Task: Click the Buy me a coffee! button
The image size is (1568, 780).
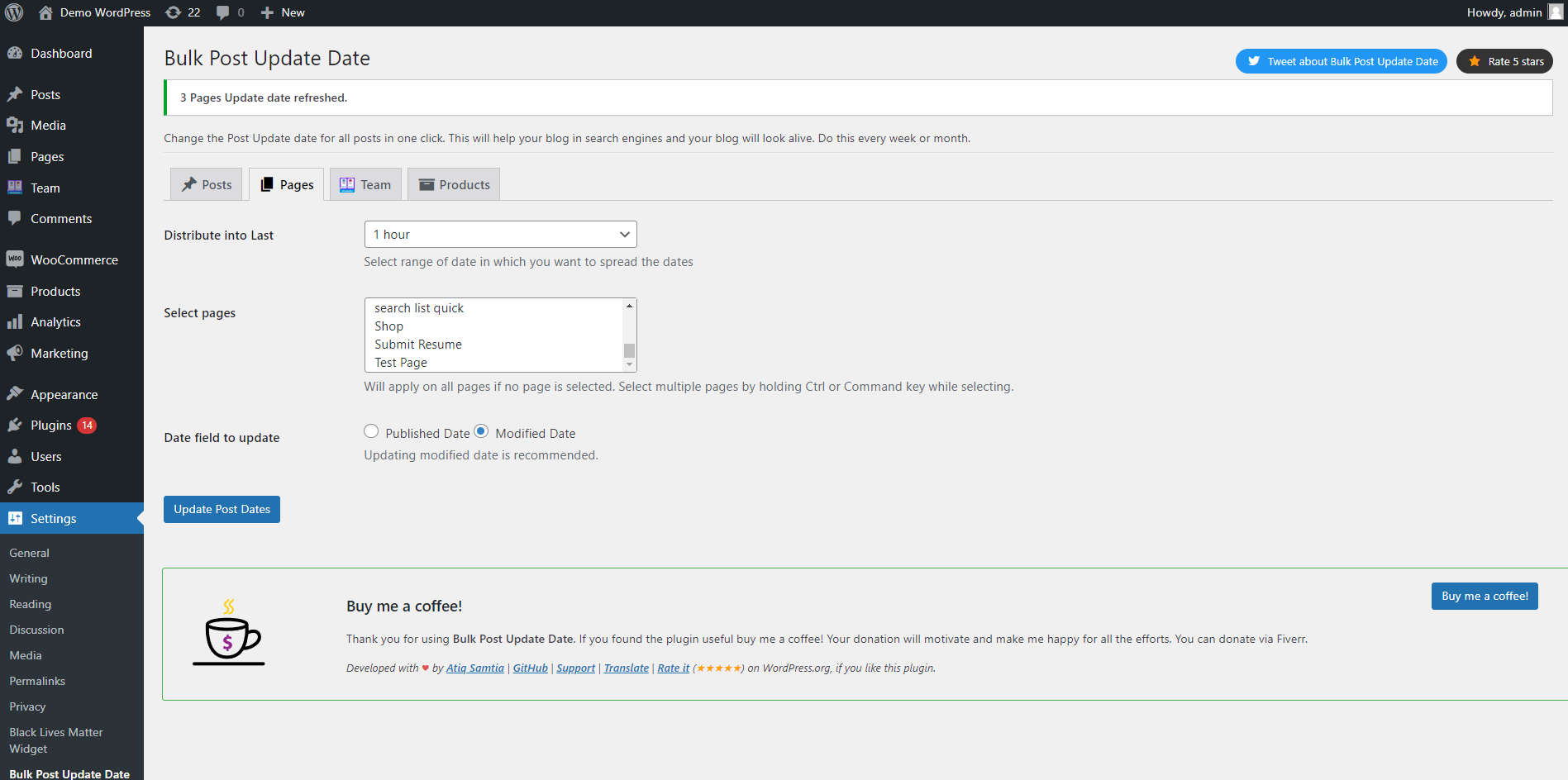Action: [x=1485, y=596]
